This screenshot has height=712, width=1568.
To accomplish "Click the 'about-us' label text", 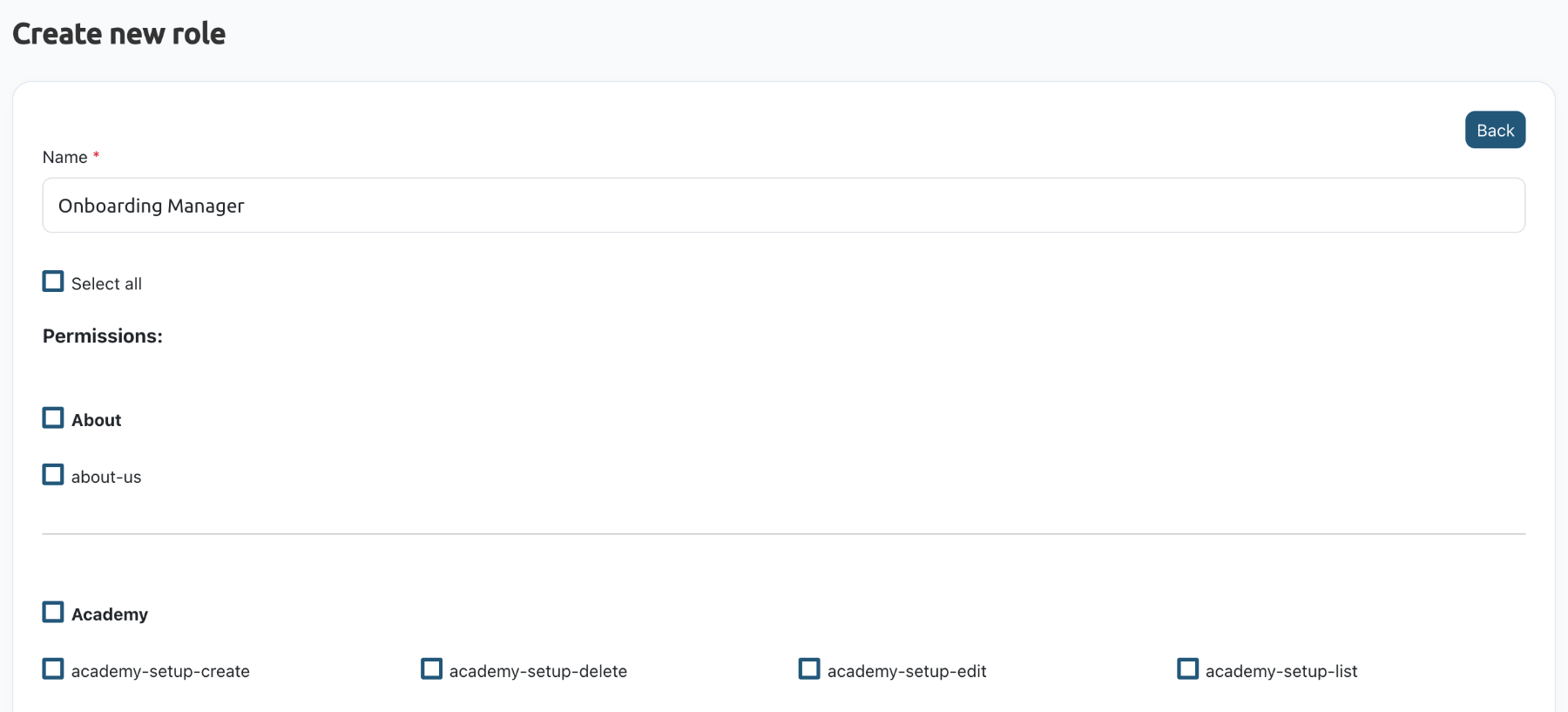I will (106, 477).
